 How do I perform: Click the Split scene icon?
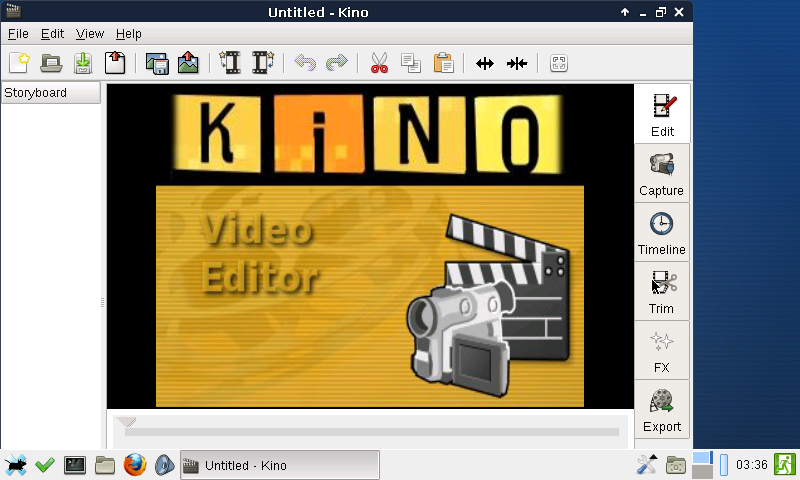(x=485, y=63)
